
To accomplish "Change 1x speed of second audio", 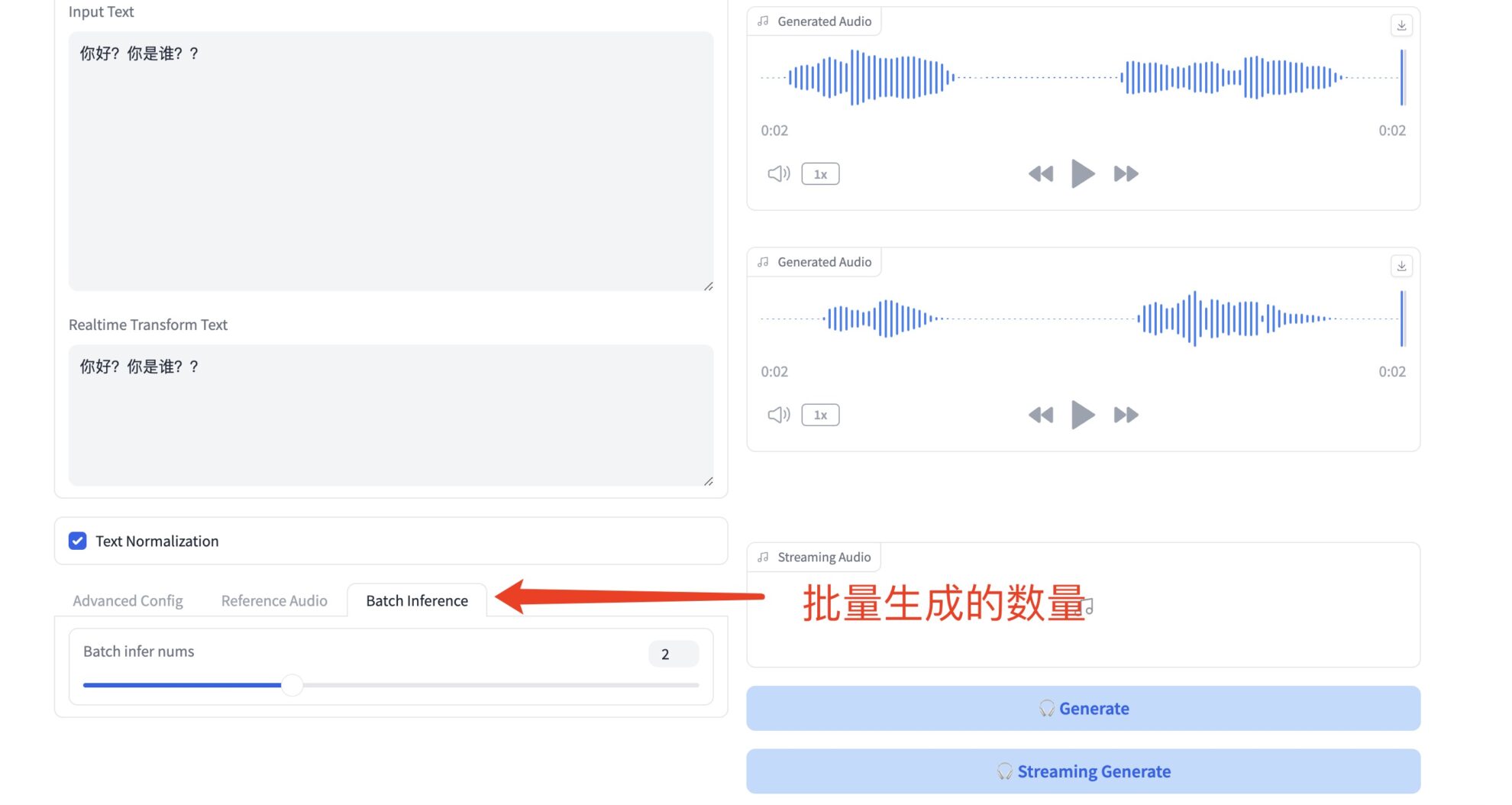I will coord(820,415).
